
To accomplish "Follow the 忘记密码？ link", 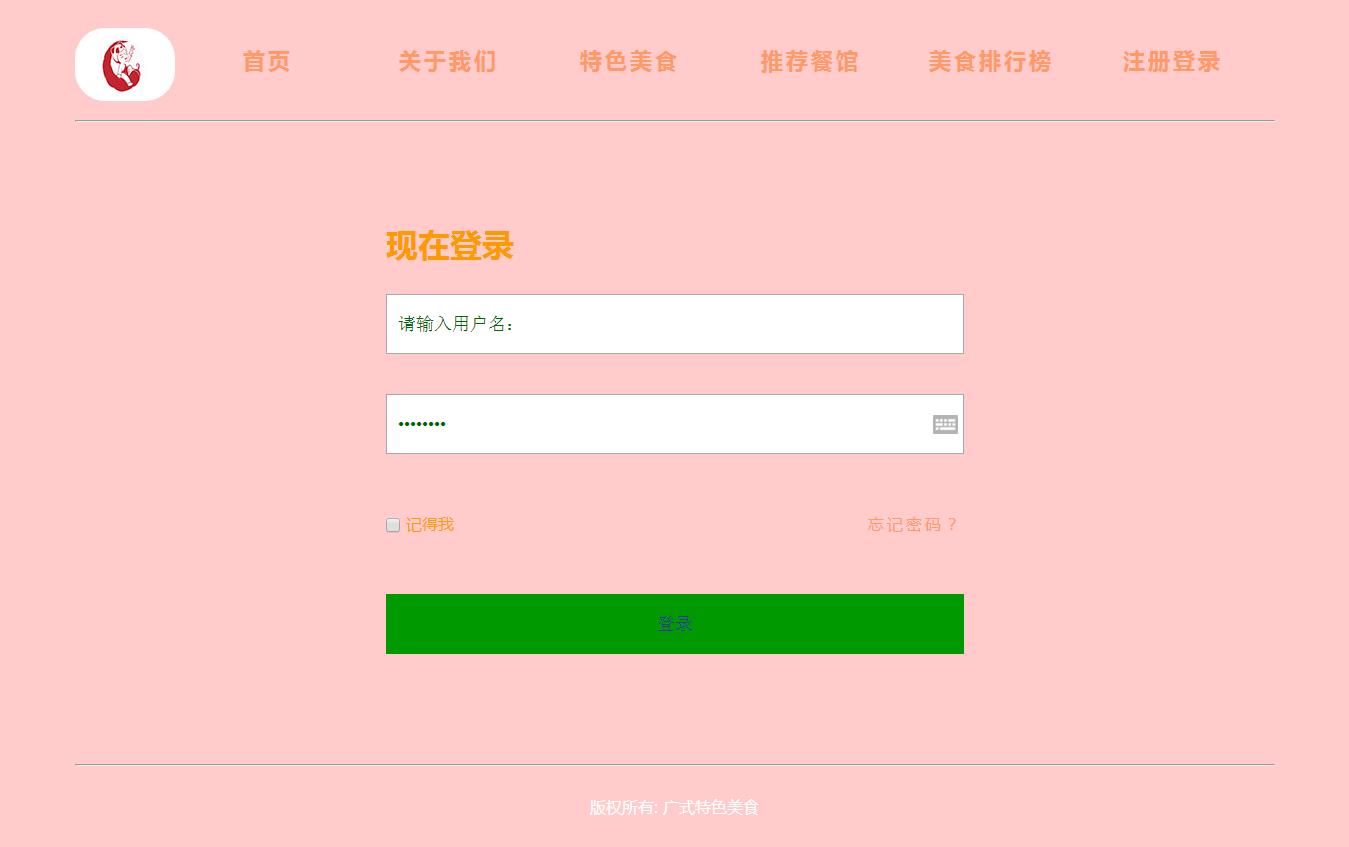I will pyautogui.click(x=913, y=524).
